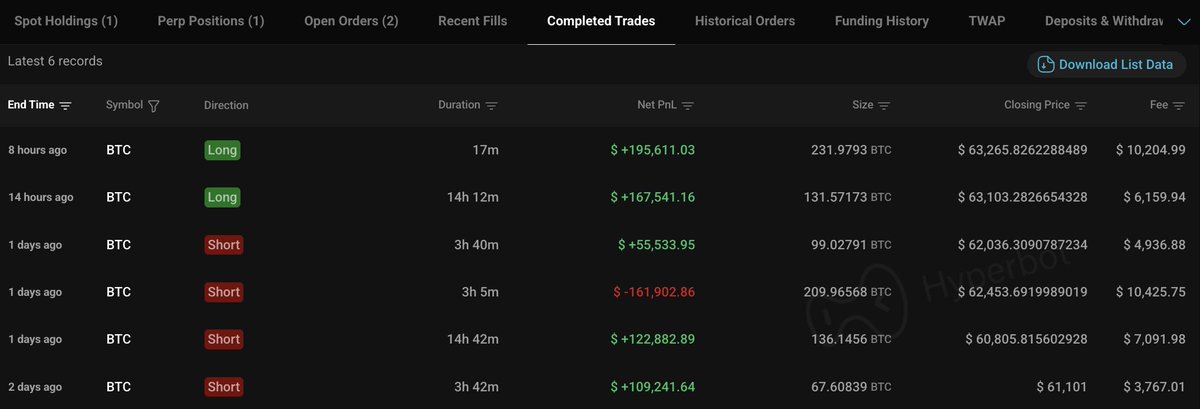
Task: Click the fee value $ 7,091.98
Action: [1155, 339]
